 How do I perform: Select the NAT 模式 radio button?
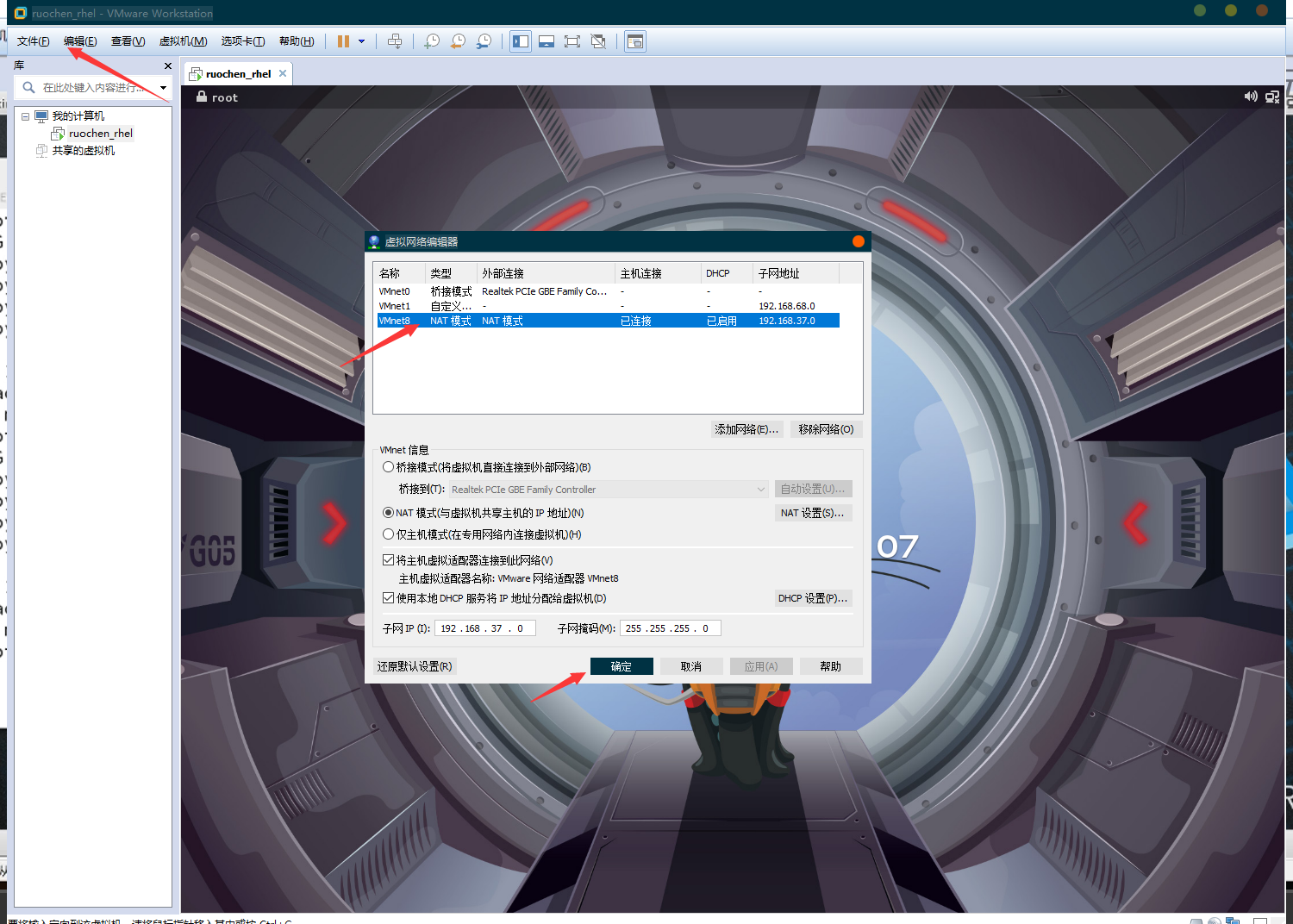point(388,513)
